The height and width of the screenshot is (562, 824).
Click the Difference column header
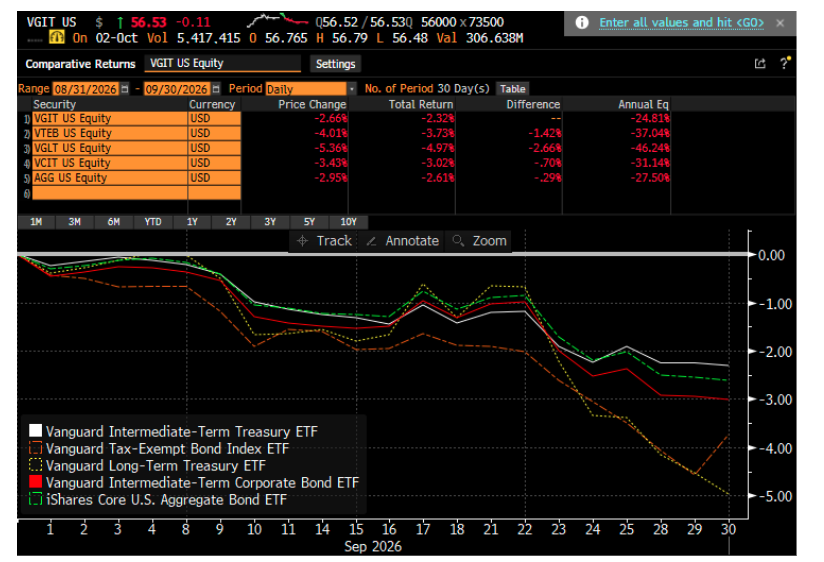pyautogui.click(x=533, y=104)
